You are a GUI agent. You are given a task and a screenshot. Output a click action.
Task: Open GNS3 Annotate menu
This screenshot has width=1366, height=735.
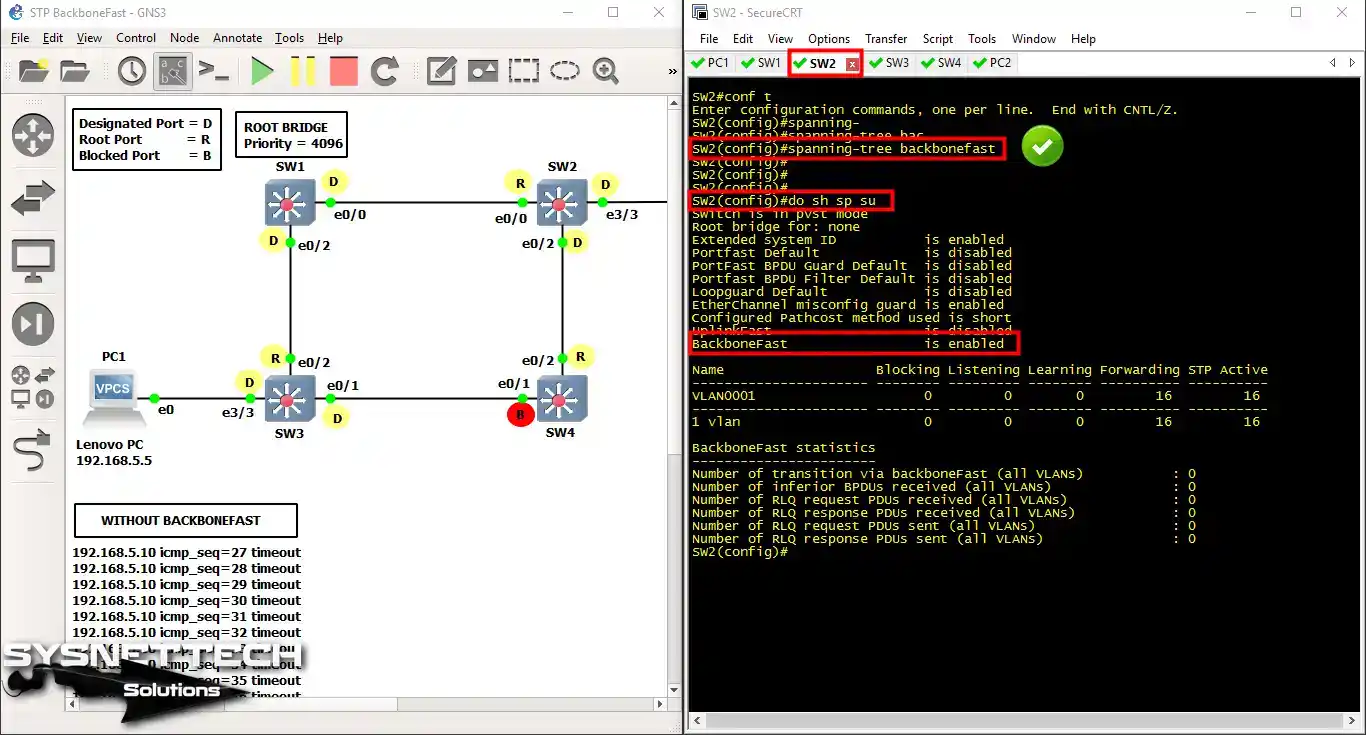[x=238, y=38]
